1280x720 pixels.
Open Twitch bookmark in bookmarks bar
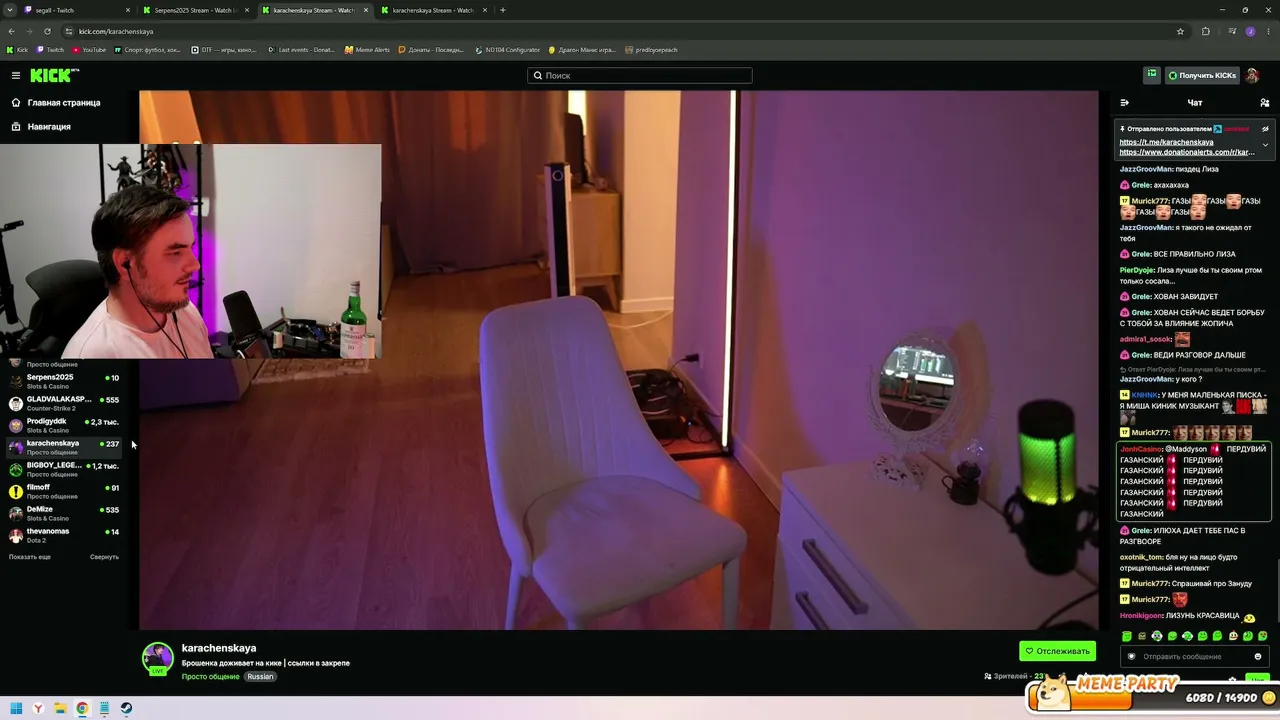click(50, 50)
